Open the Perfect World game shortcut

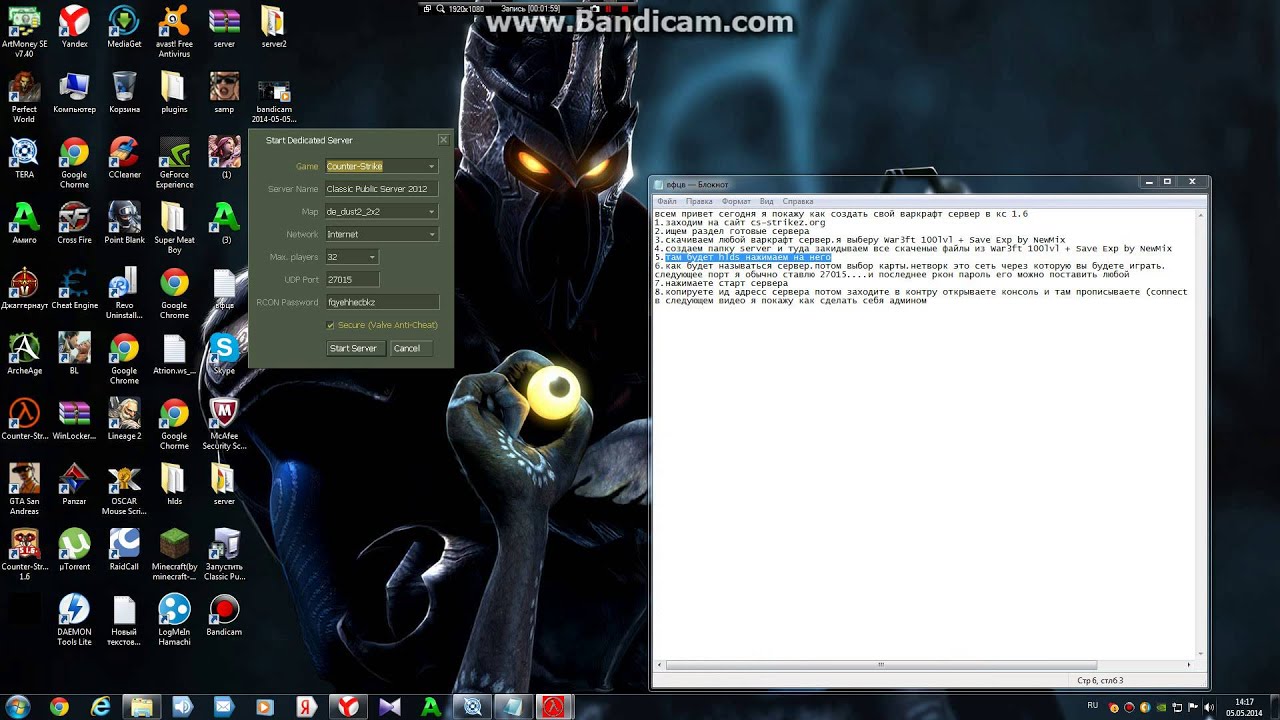(24, 97)
